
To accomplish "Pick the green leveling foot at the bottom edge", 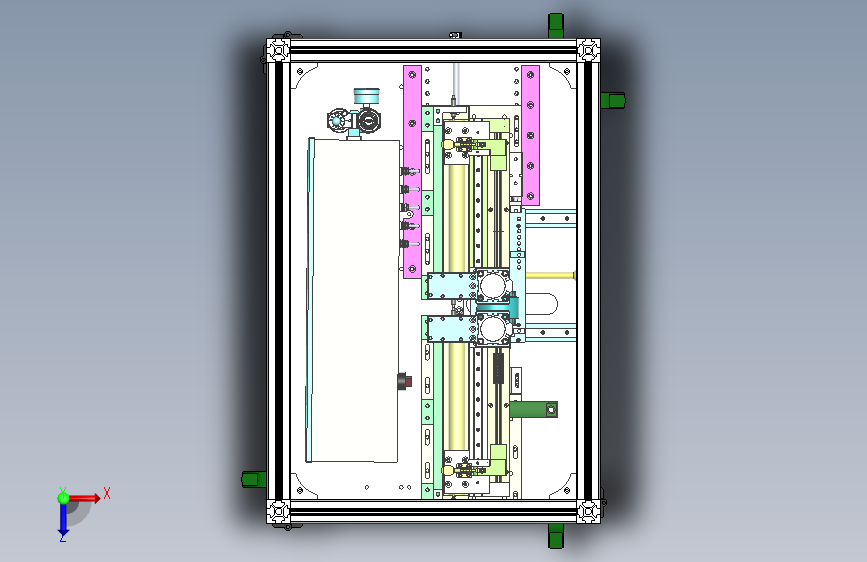I will click(556, 535).
